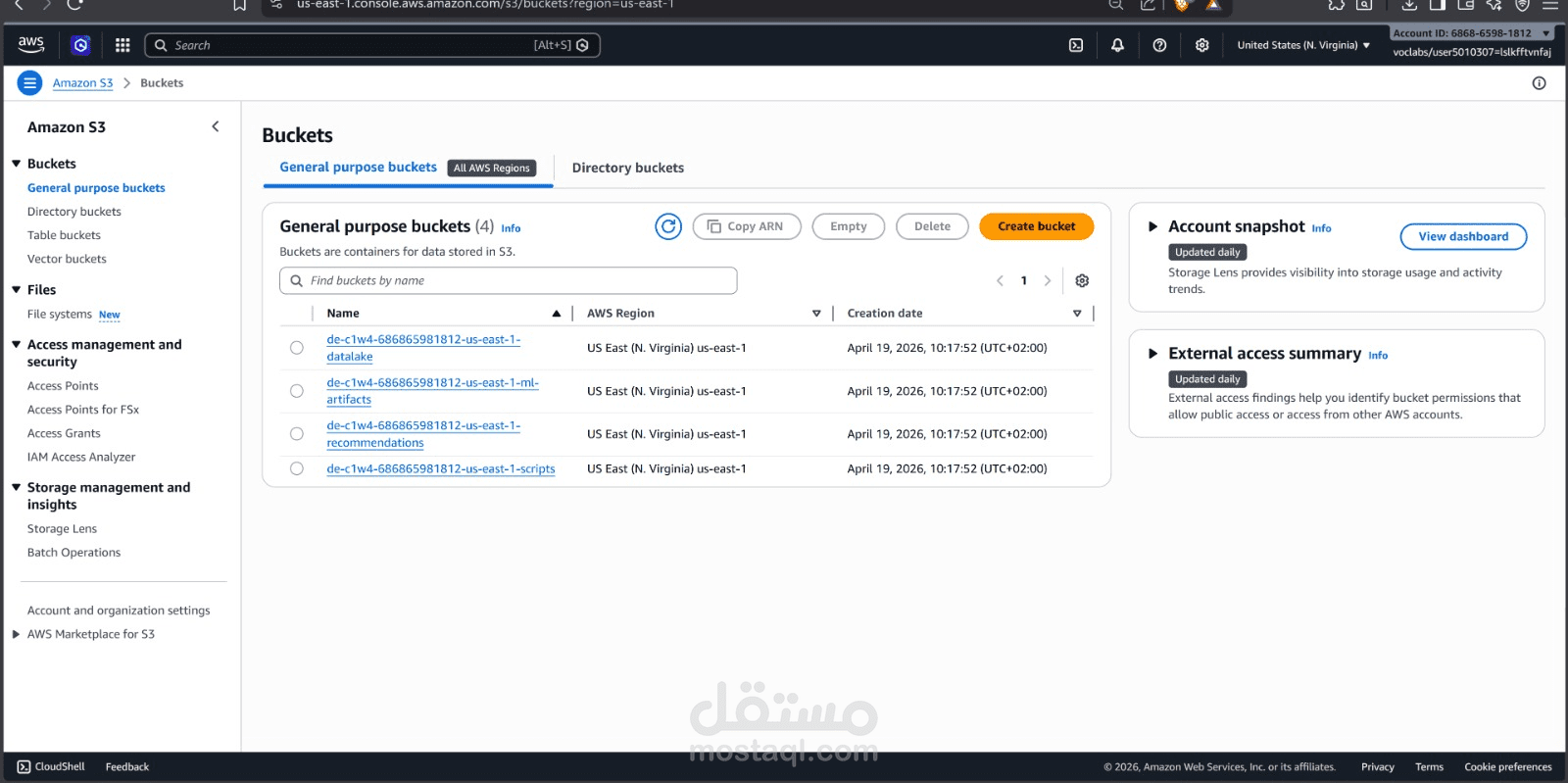
Task: Expand AWS Marketplace for S3
Action: (16, 634)
